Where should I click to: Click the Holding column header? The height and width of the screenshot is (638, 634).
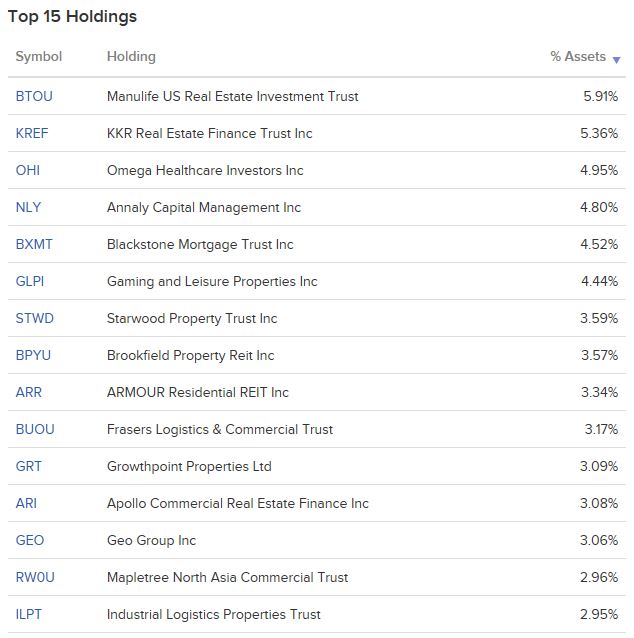point(131,56)
